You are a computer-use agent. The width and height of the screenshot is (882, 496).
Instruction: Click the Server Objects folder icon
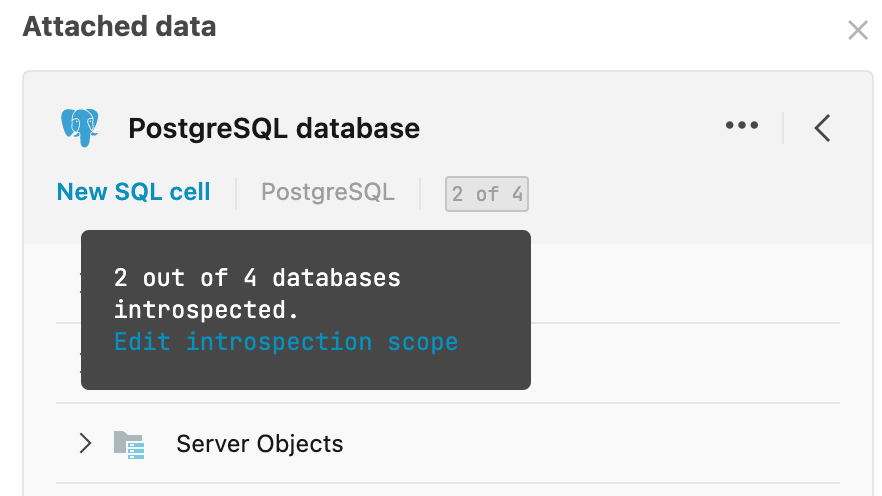coord(129,444)
